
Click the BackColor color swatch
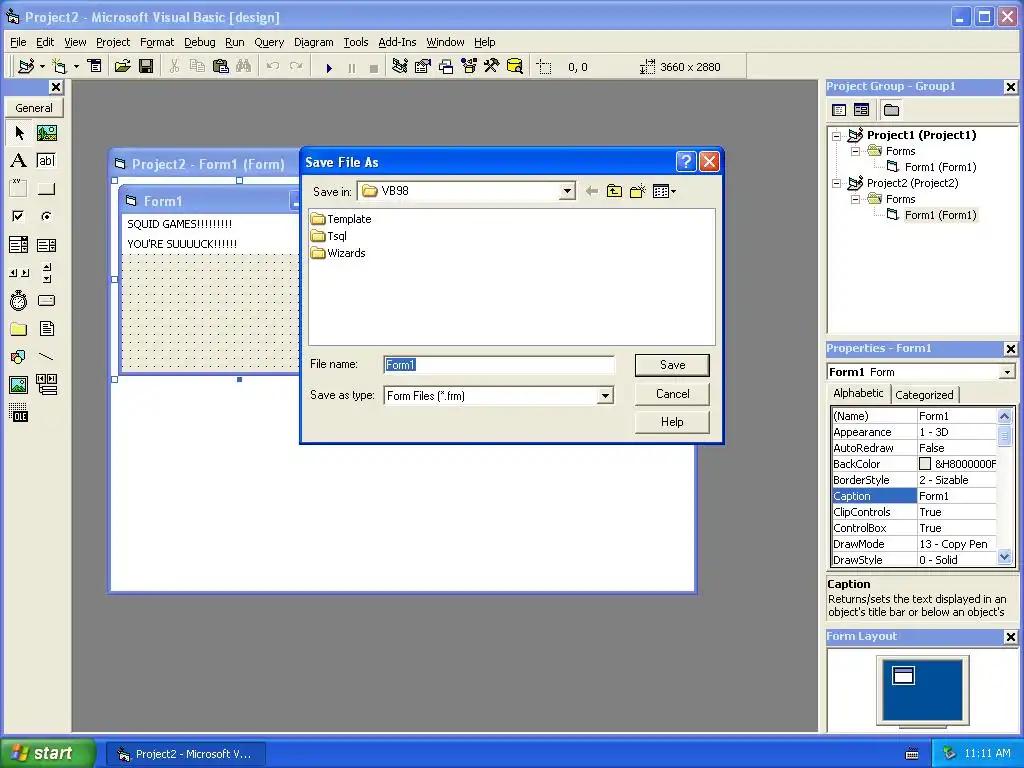click(x=925, y=464)
